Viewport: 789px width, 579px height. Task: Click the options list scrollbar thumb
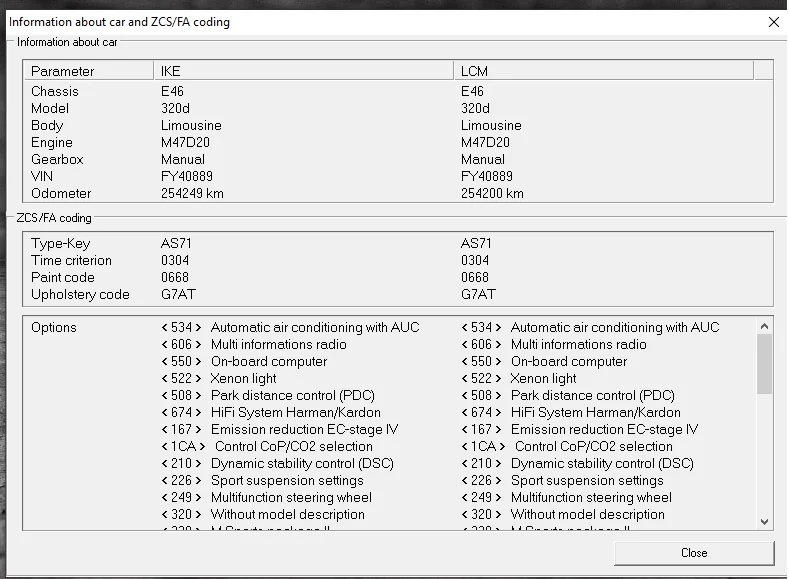coord(764,364)
